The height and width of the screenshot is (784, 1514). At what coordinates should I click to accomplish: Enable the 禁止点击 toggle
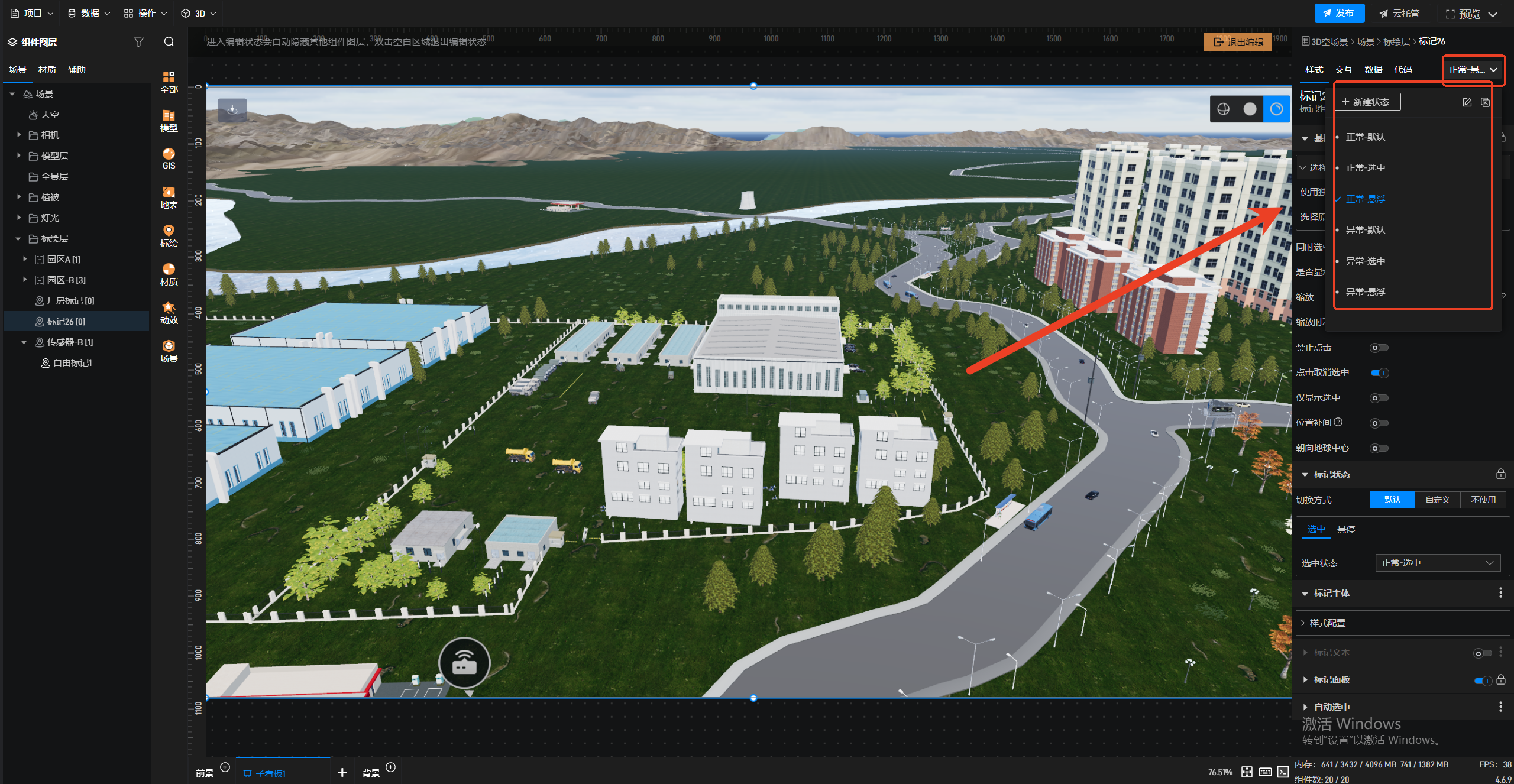pos(1379,348)
